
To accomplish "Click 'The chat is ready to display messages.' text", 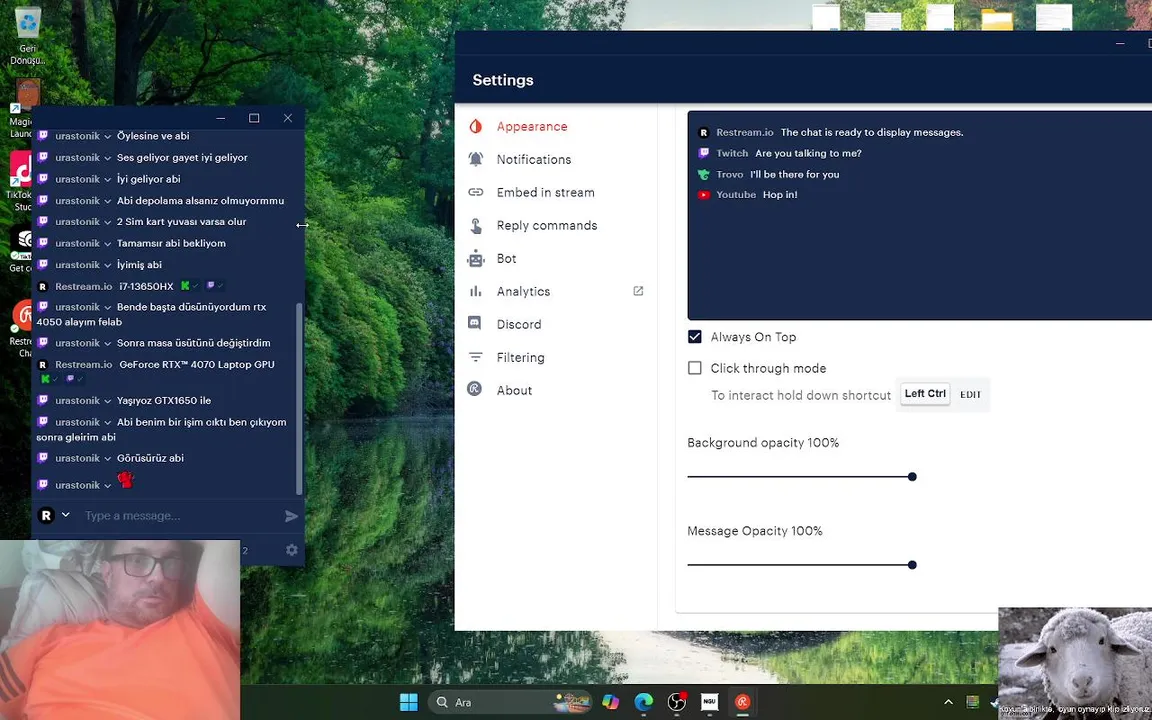I will point(871,132).
